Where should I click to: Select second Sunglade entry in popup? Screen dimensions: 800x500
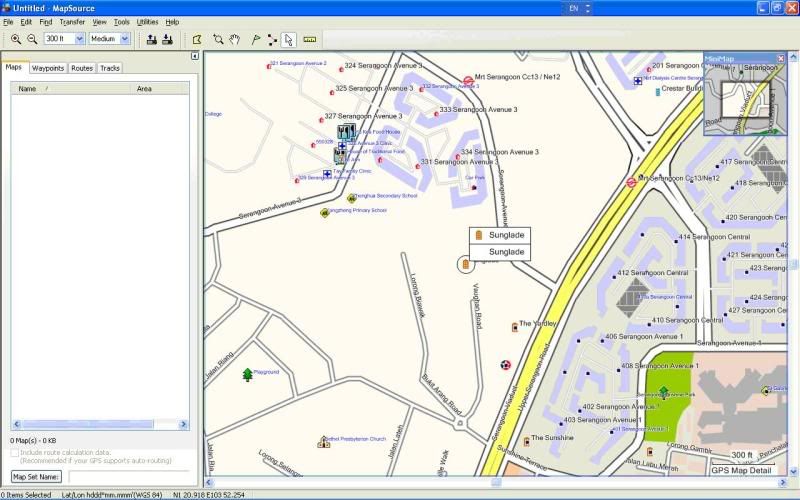(499, 252)
